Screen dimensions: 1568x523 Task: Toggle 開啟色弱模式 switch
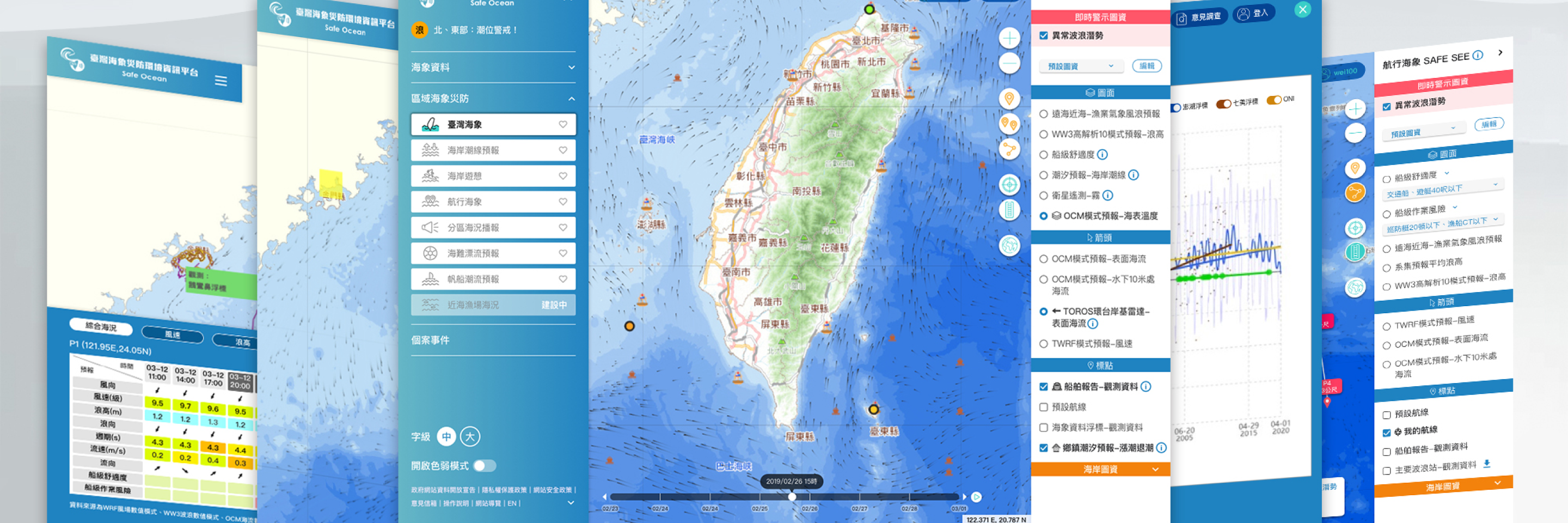(x=485, y=466)
